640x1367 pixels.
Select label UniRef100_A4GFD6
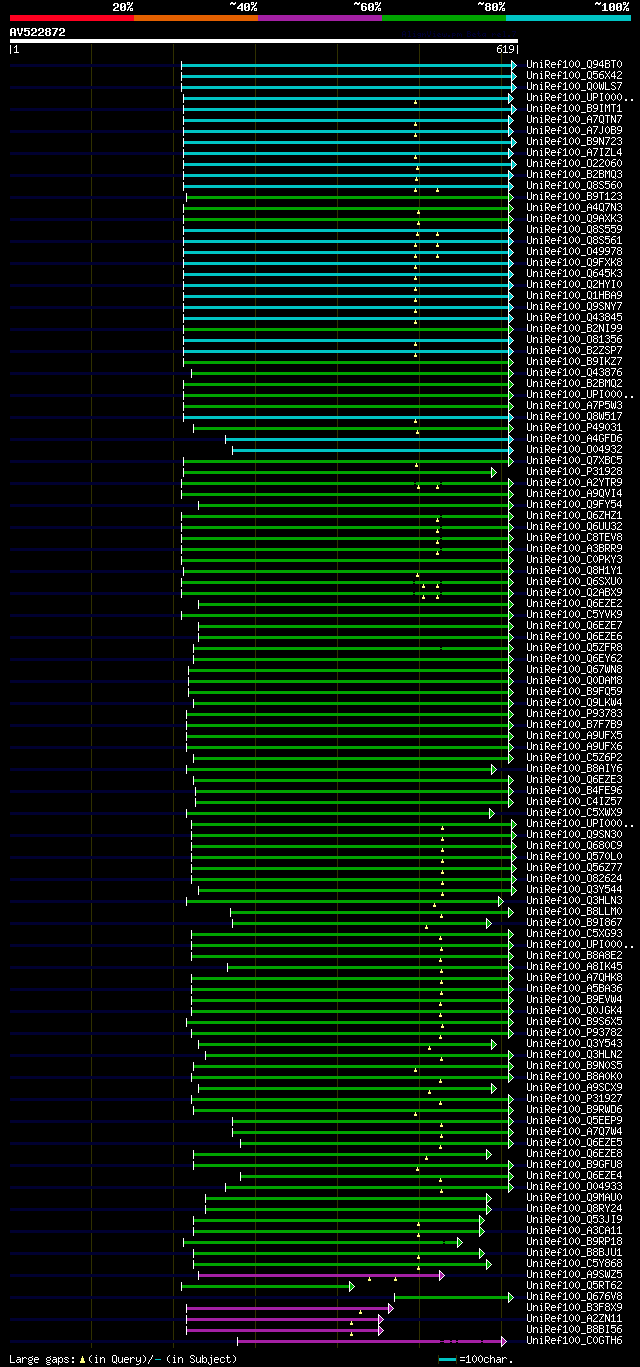click(x=574, y=439)
